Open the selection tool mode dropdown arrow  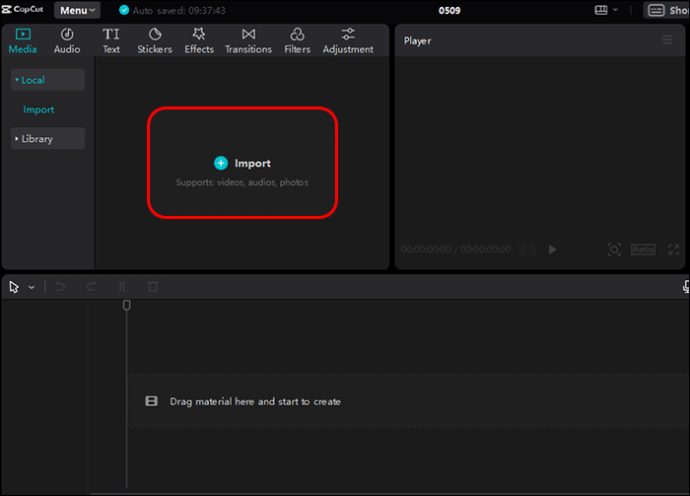31,287
